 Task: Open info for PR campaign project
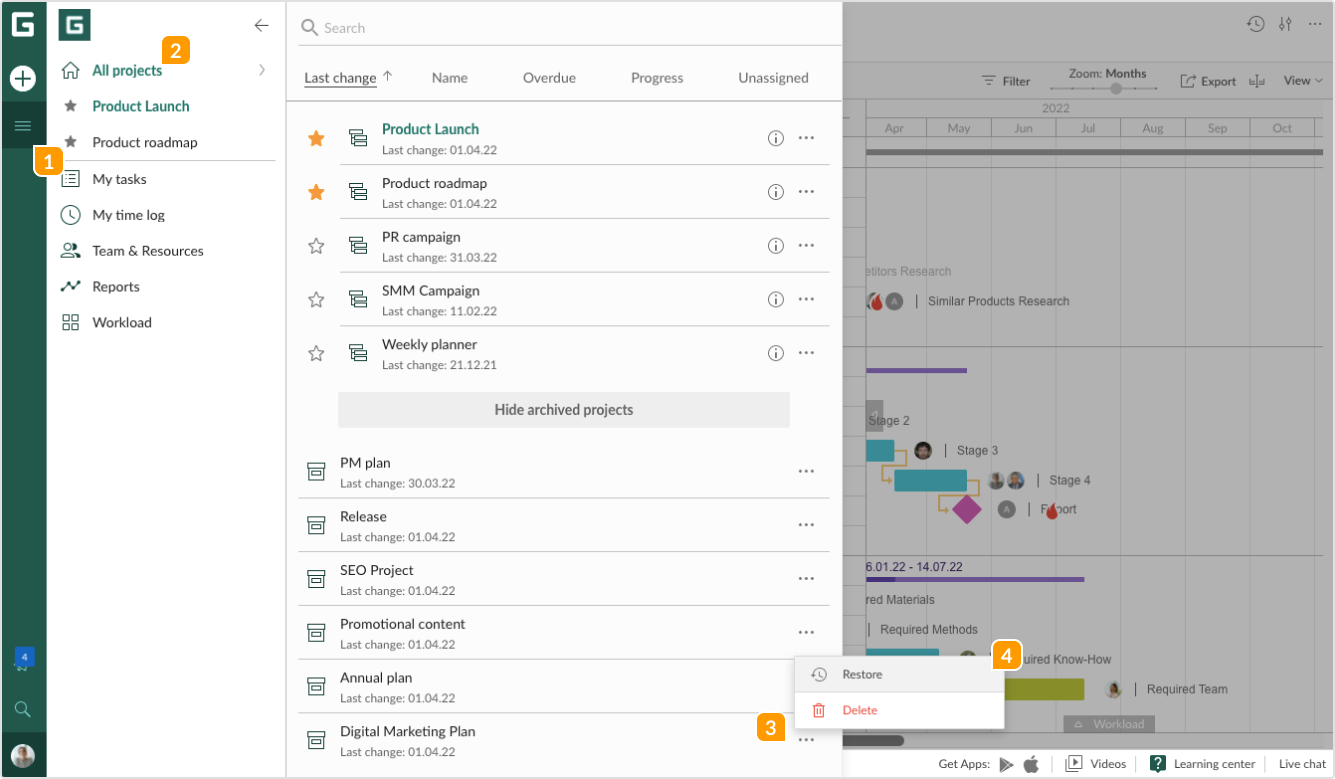[x=775, y=246]
